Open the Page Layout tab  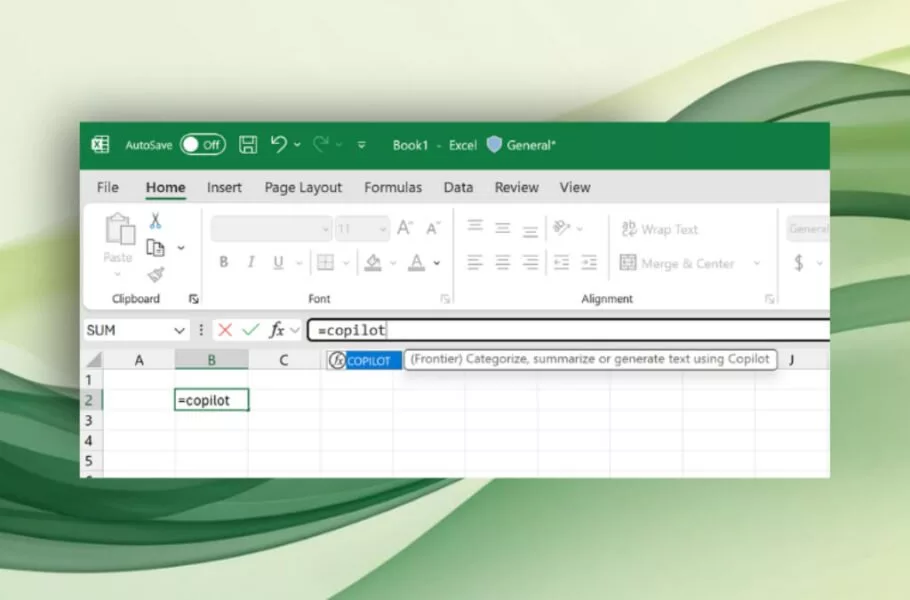tap(303, 187)
